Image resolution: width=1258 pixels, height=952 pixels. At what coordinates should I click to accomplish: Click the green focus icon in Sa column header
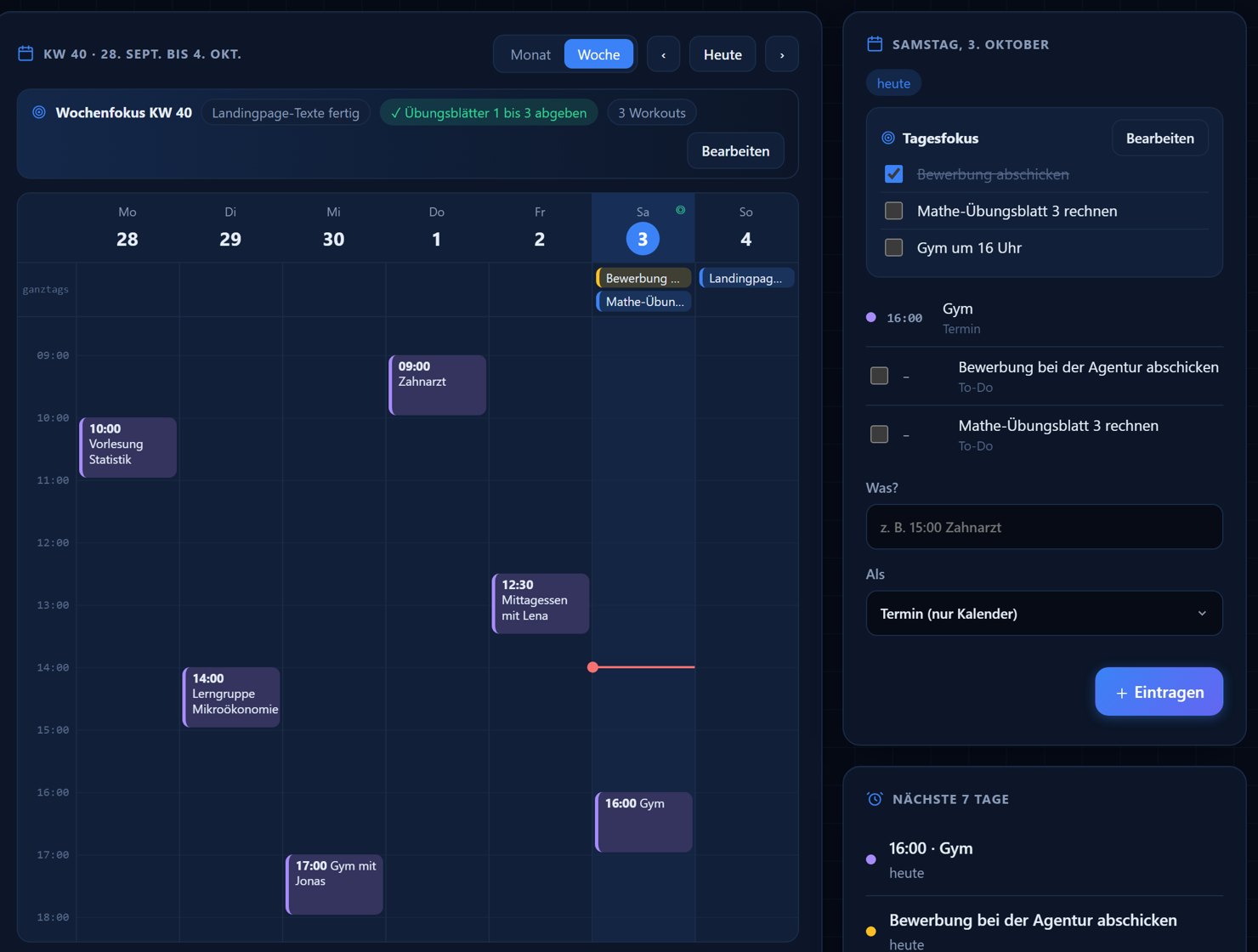coord(680,210)
